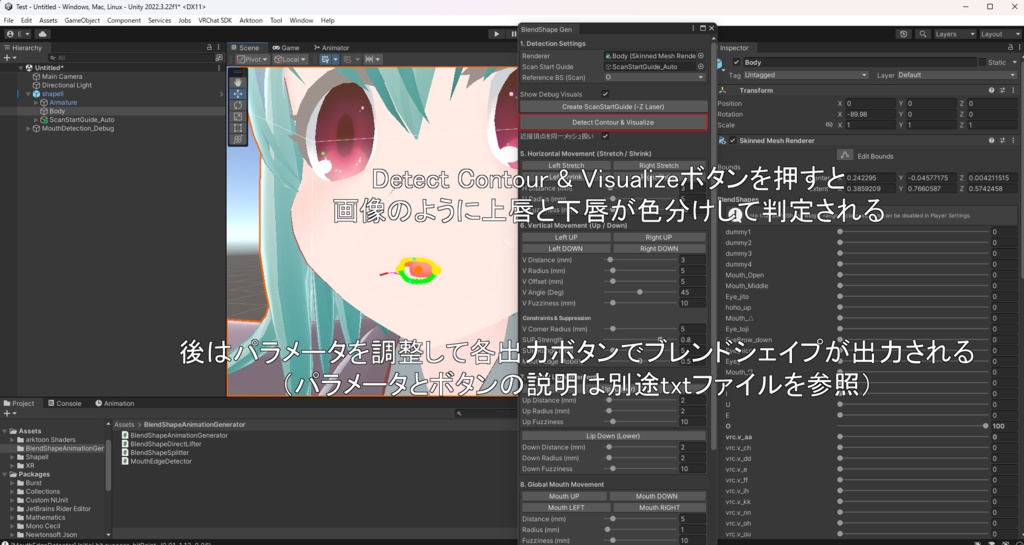This screenshot has height=545, width=1024.
Task: Select the Rotate tool in Scene toolbar
Action: click(x=238, y=105)
